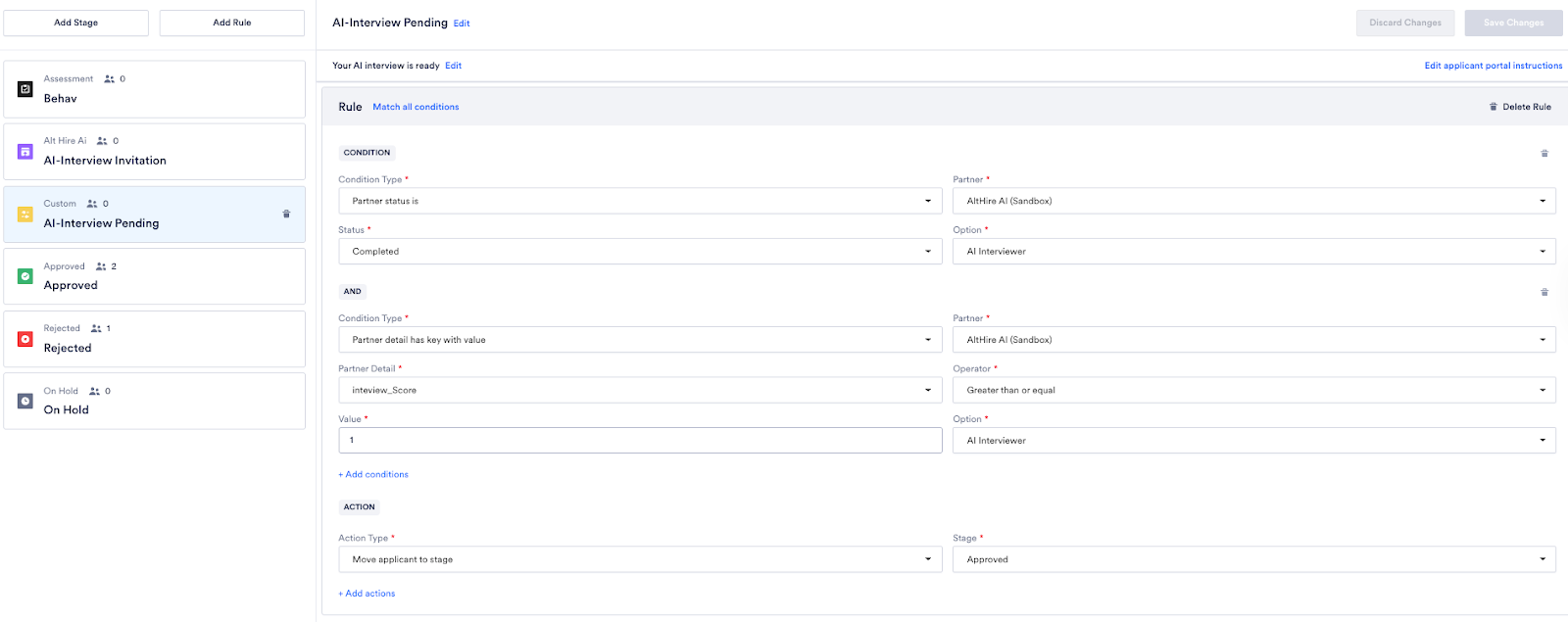This screenshot has width=1568, height=622.
Task: Expand the Stage dropdown set to Approved
Action: 1253,559
